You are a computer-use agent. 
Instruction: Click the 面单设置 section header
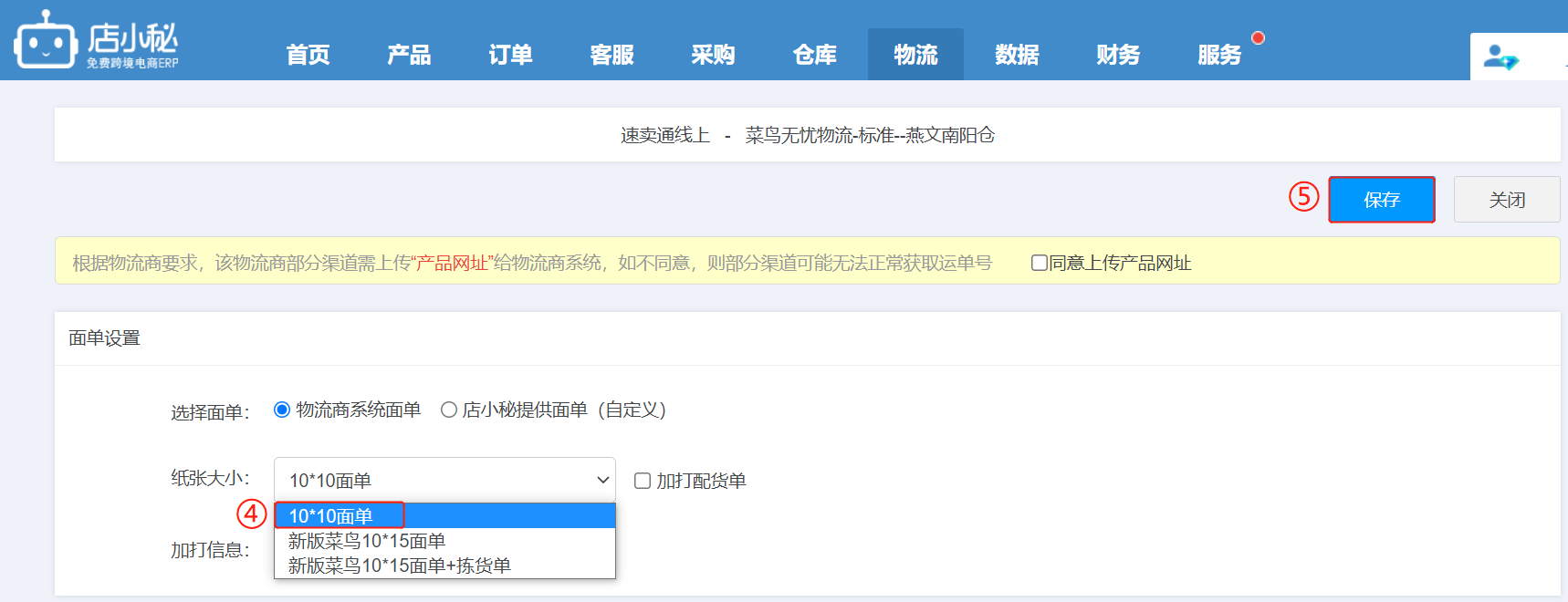point(104,337)
